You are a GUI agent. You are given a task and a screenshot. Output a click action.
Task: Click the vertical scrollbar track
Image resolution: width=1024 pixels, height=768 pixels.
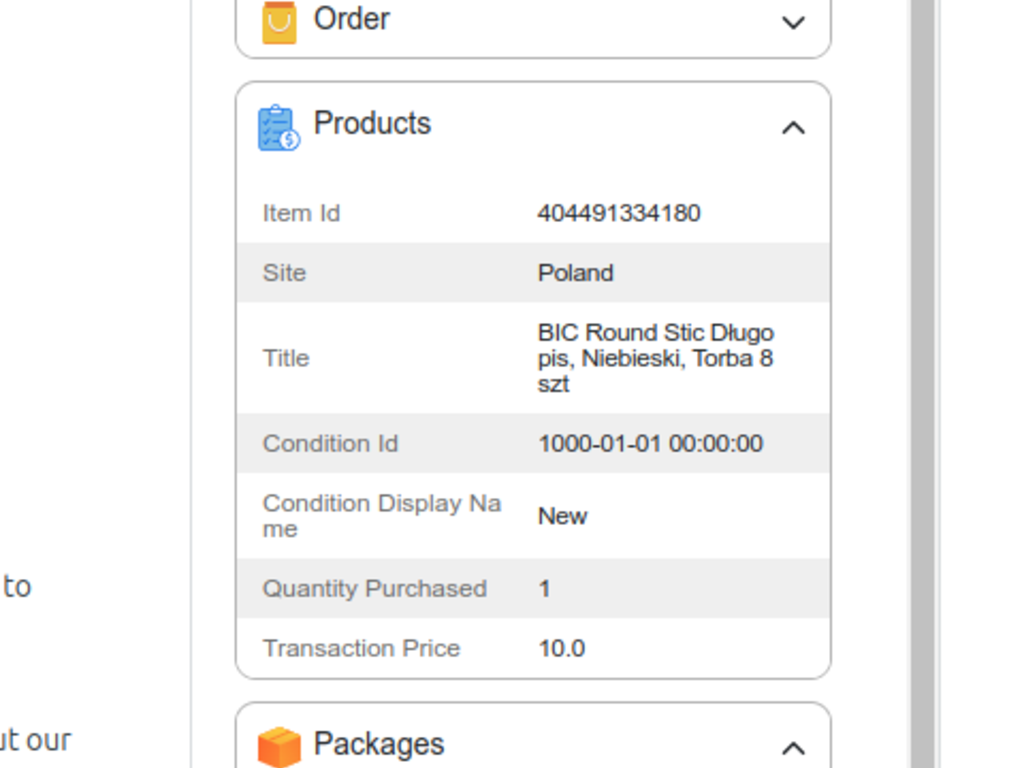click(922, 400)
